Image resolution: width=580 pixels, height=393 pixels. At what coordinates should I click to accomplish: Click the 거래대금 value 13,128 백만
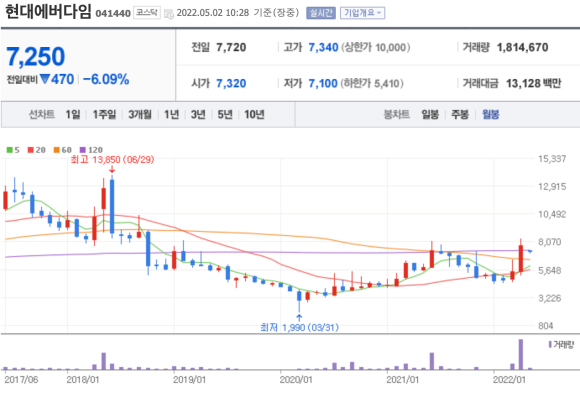(x=533, y=83)
